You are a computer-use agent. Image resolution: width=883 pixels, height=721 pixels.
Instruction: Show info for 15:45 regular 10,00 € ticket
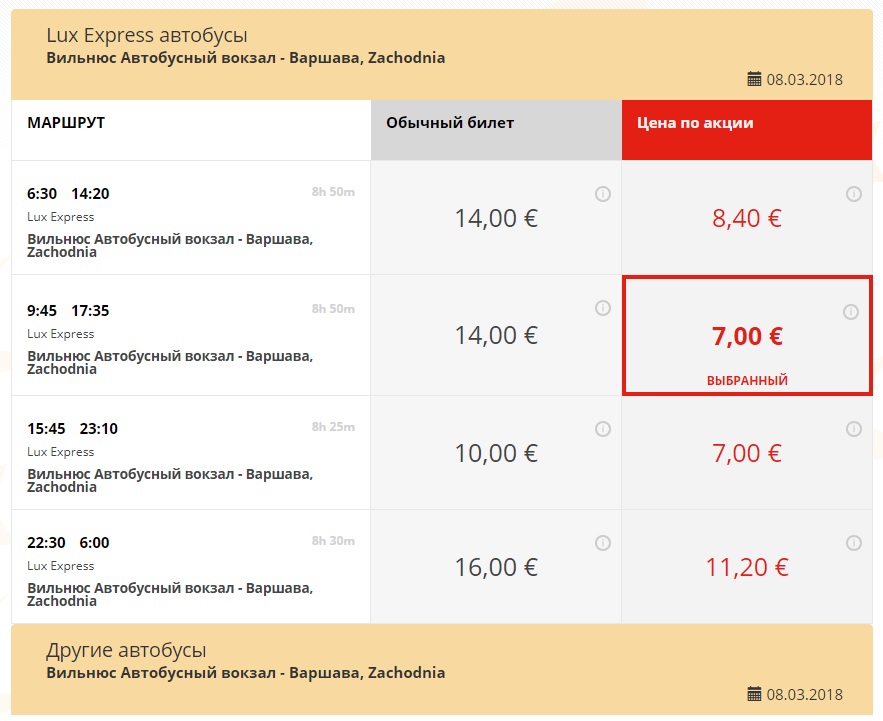(x=602, y=429)
